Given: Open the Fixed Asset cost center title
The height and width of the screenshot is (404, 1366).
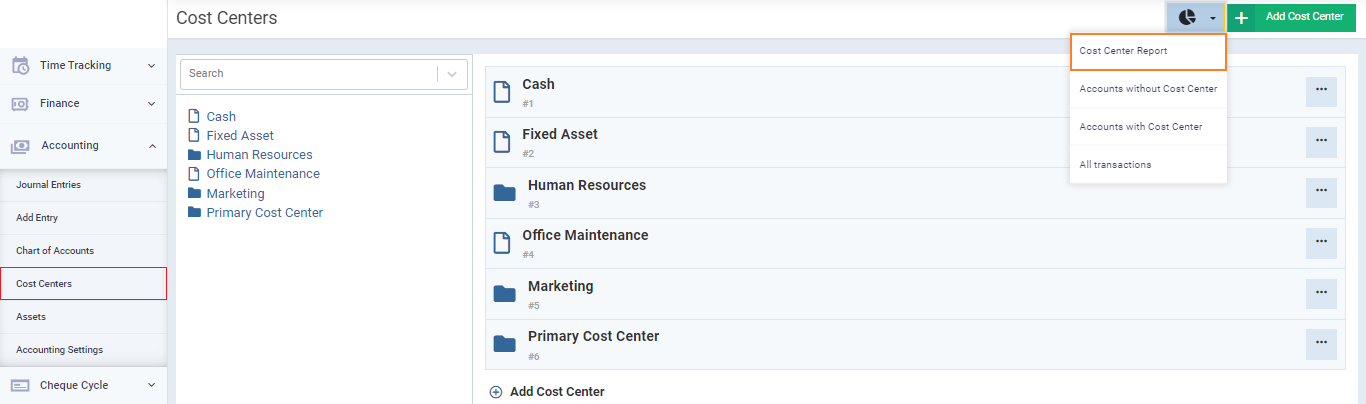Looking at the screenshot, I should (x=560, y=135).
